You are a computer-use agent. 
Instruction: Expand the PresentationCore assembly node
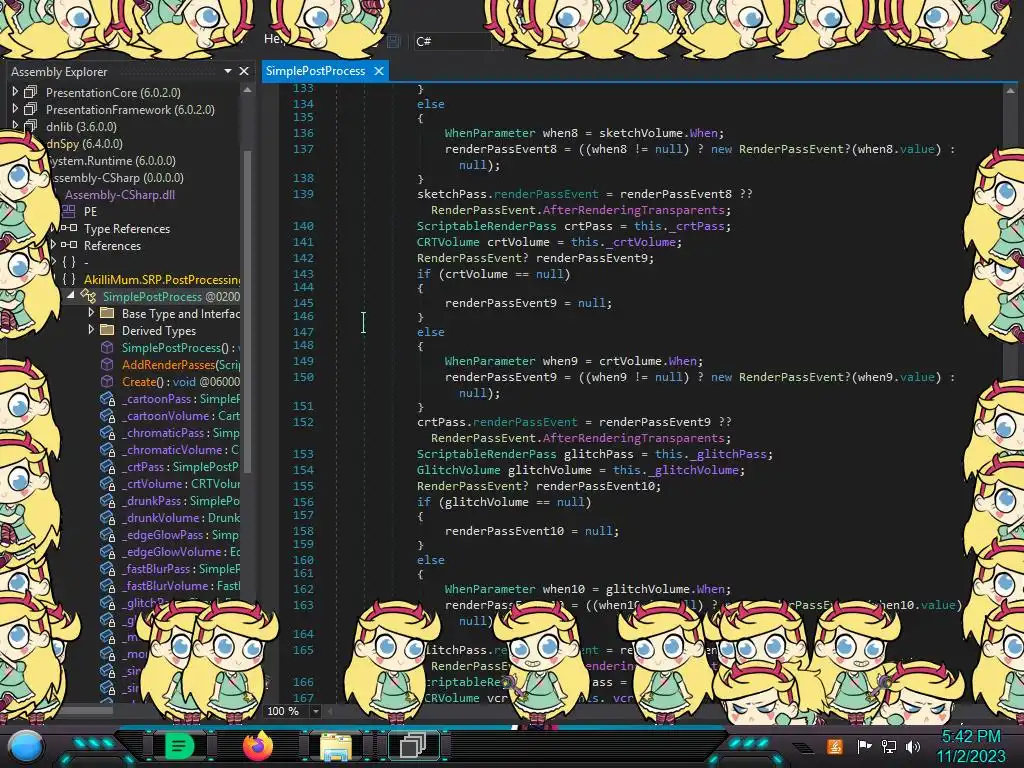point(15,92)
